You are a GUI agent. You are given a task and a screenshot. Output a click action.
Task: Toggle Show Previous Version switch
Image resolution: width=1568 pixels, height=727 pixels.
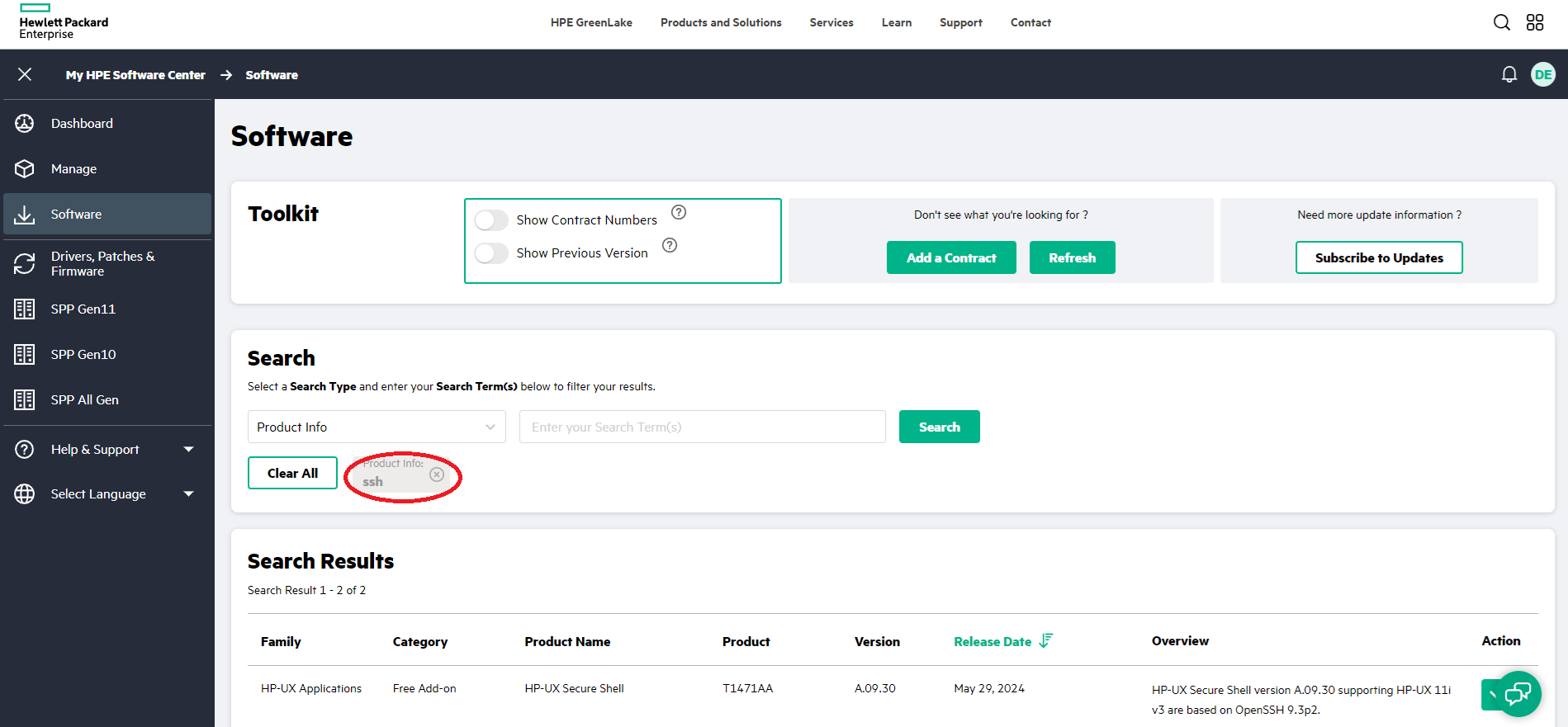(x=491, y=253)
